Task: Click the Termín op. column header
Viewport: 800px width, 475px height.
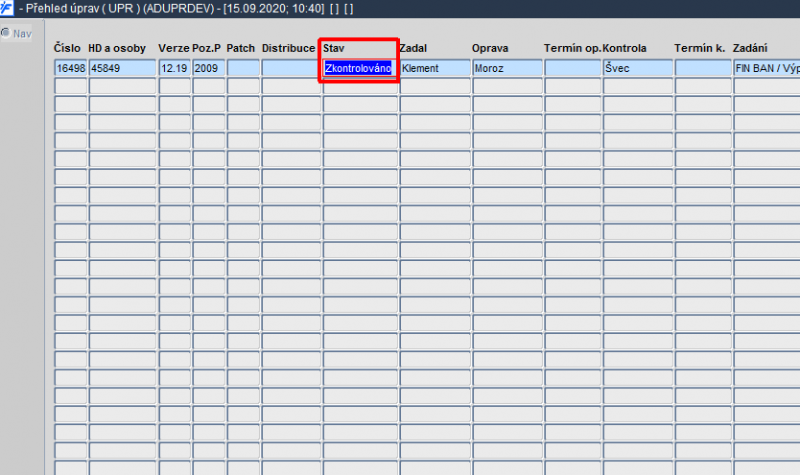Action: tap(572, 48)
